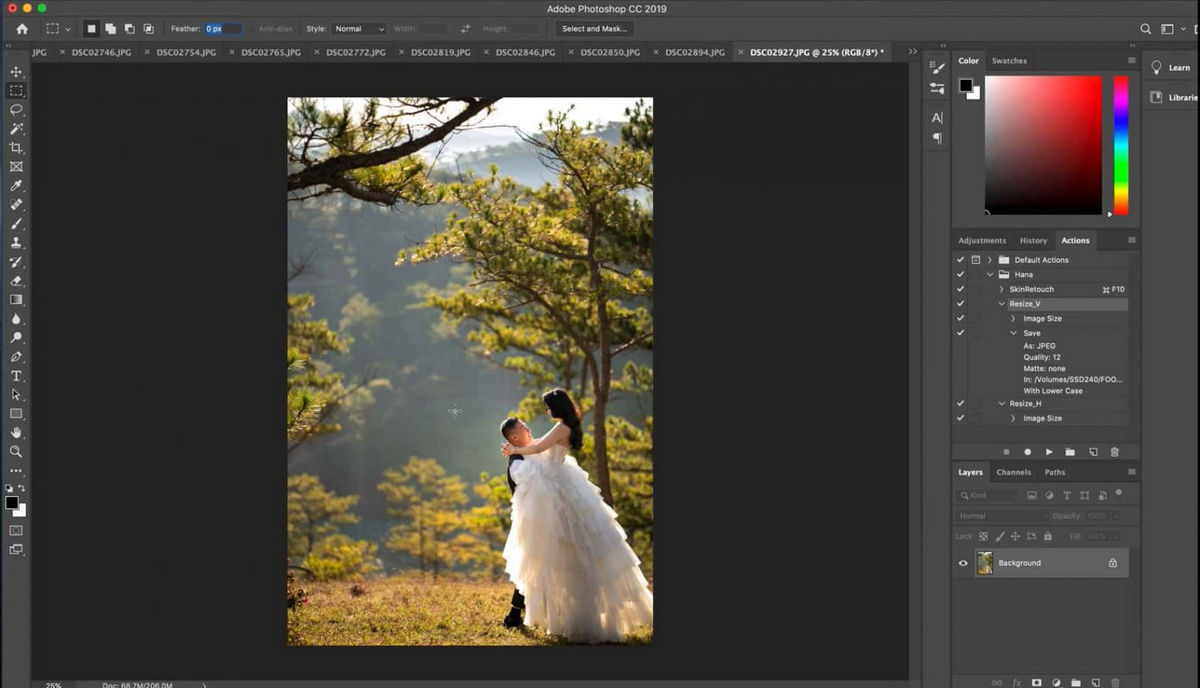Enable the checkmark next to SkinRetouch action
This screenshot has height=688, width=1200.
click(959, 289)
